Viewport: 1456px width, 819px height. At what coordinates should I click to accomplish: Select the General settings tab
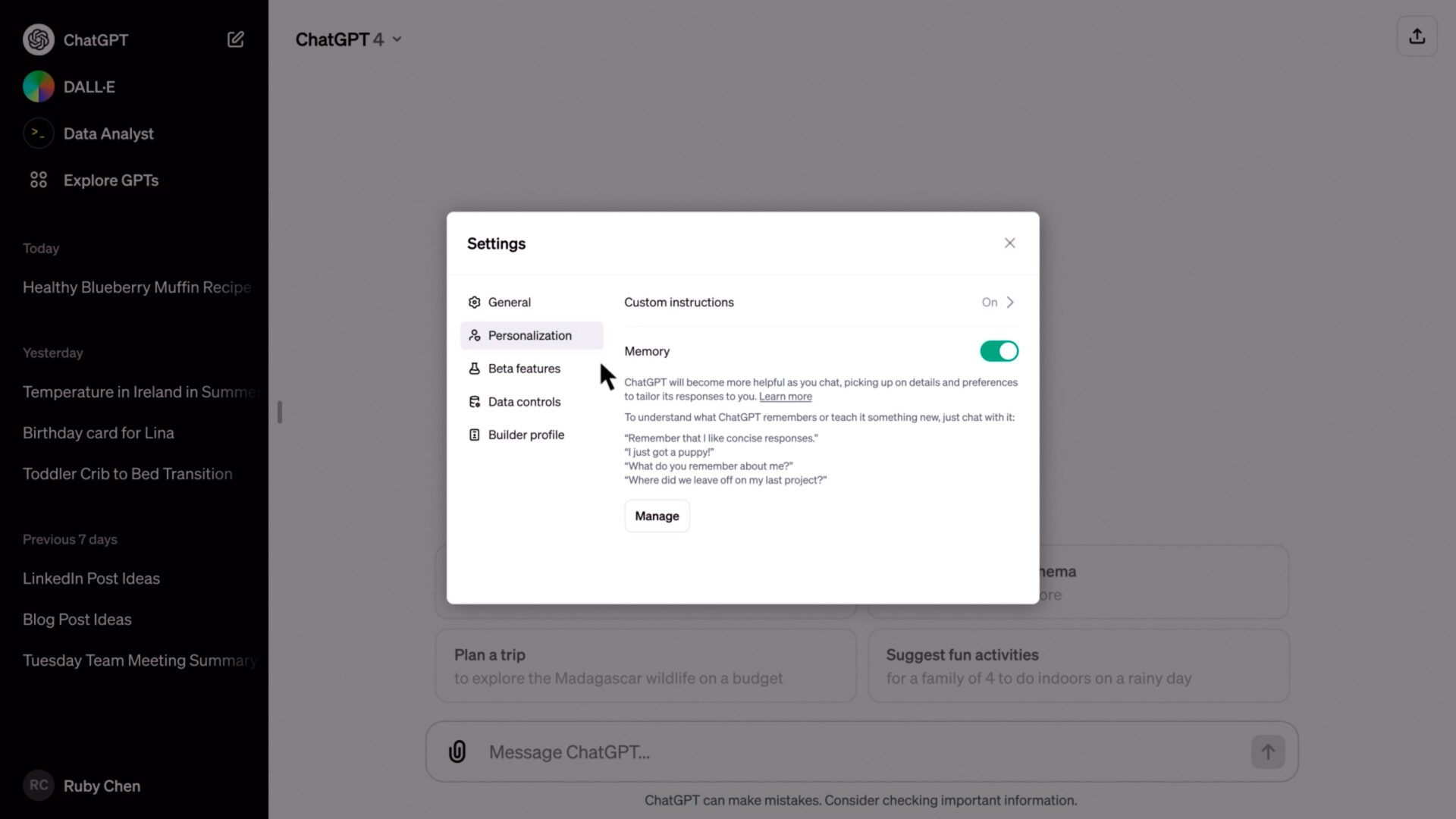click(509, 302)
